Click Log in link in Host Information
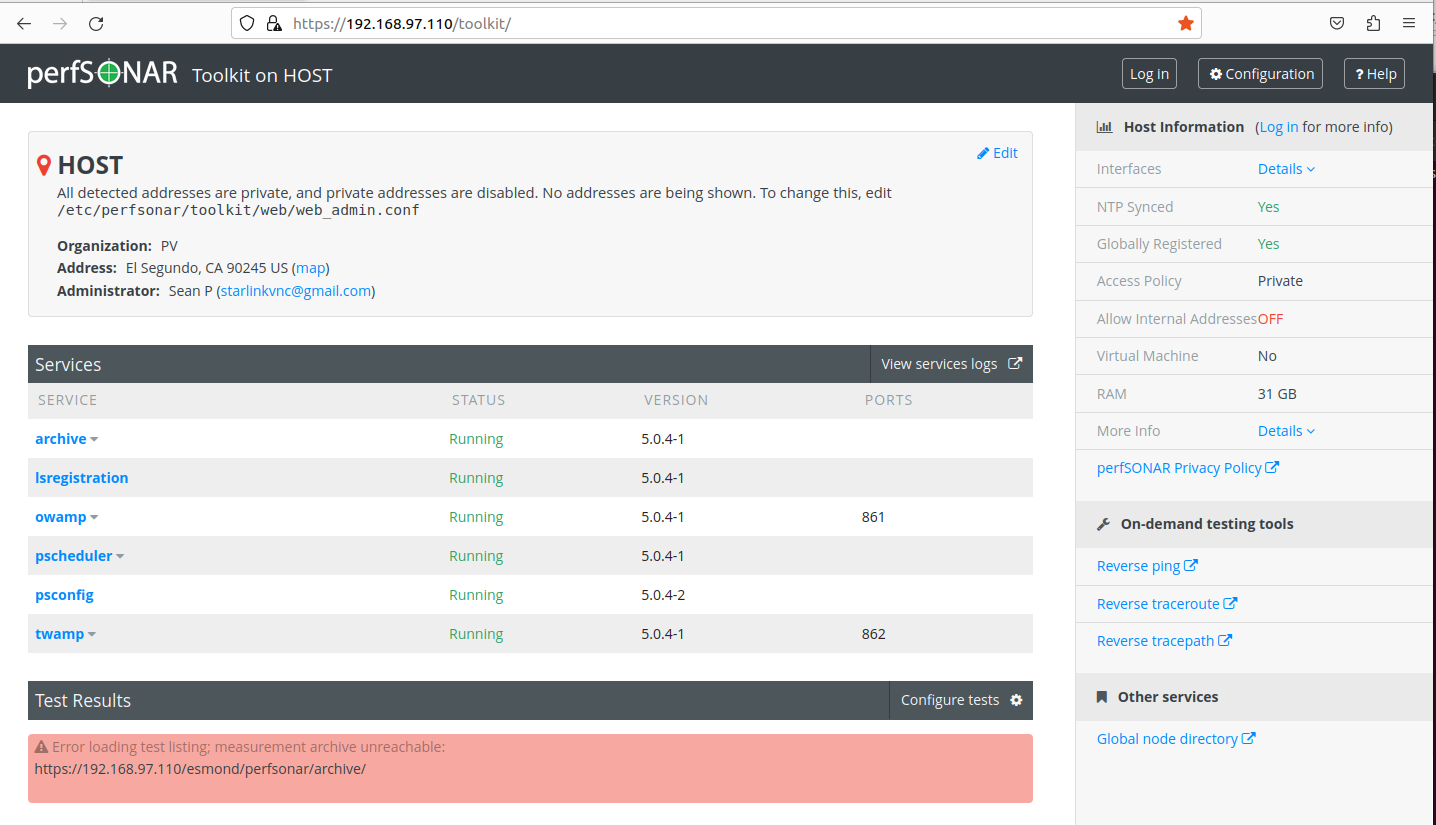 coord(1279,127)
